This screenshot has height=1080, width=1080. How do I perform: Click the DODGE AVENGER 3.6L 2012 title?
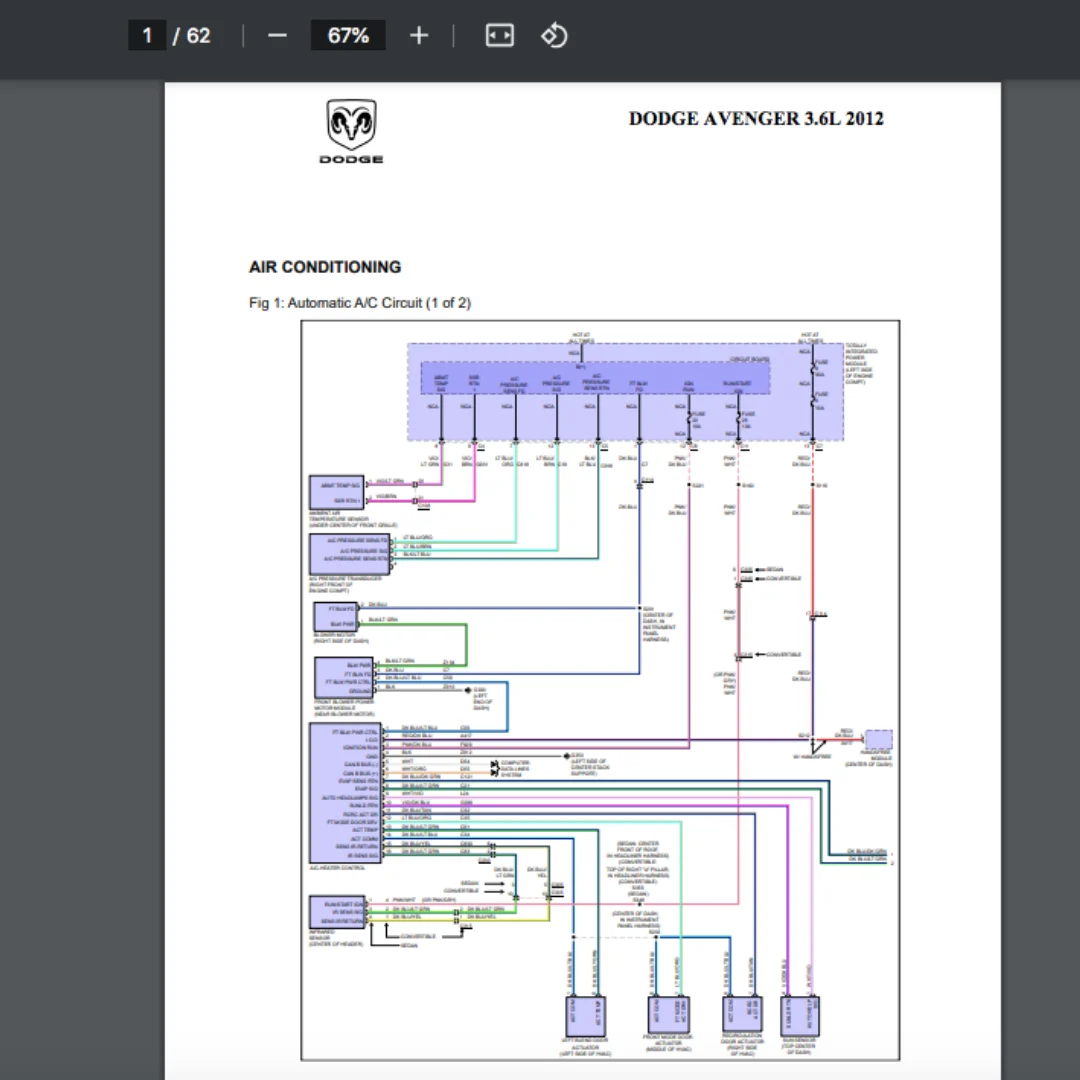(755, 118)
